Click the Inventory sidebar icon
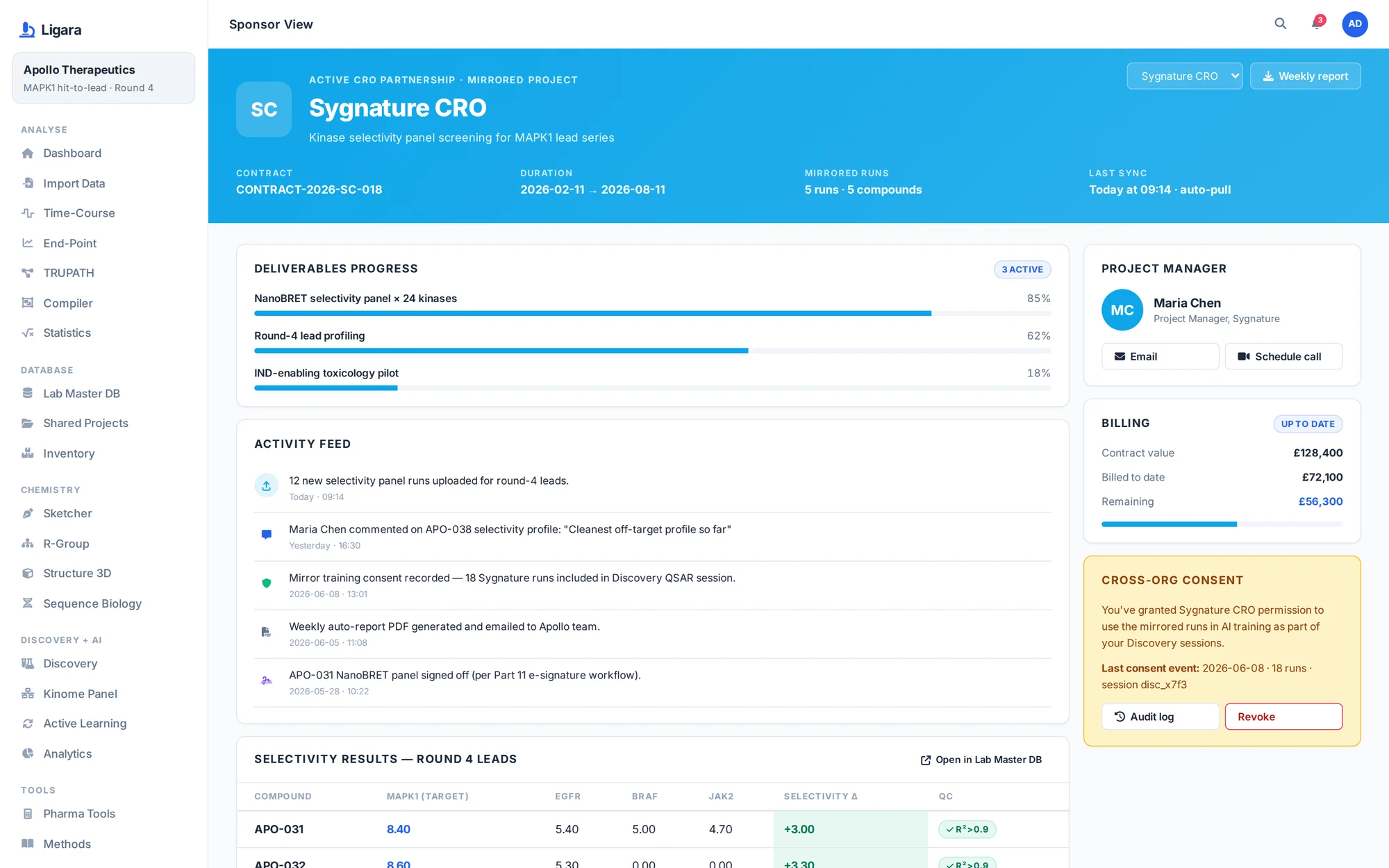 28,453
